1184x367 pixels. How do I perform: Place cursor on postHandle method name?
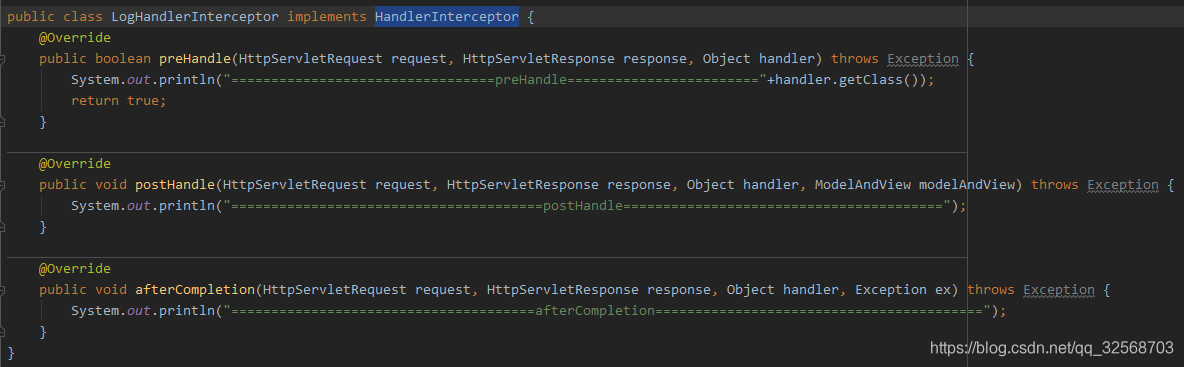pos(175,185)
